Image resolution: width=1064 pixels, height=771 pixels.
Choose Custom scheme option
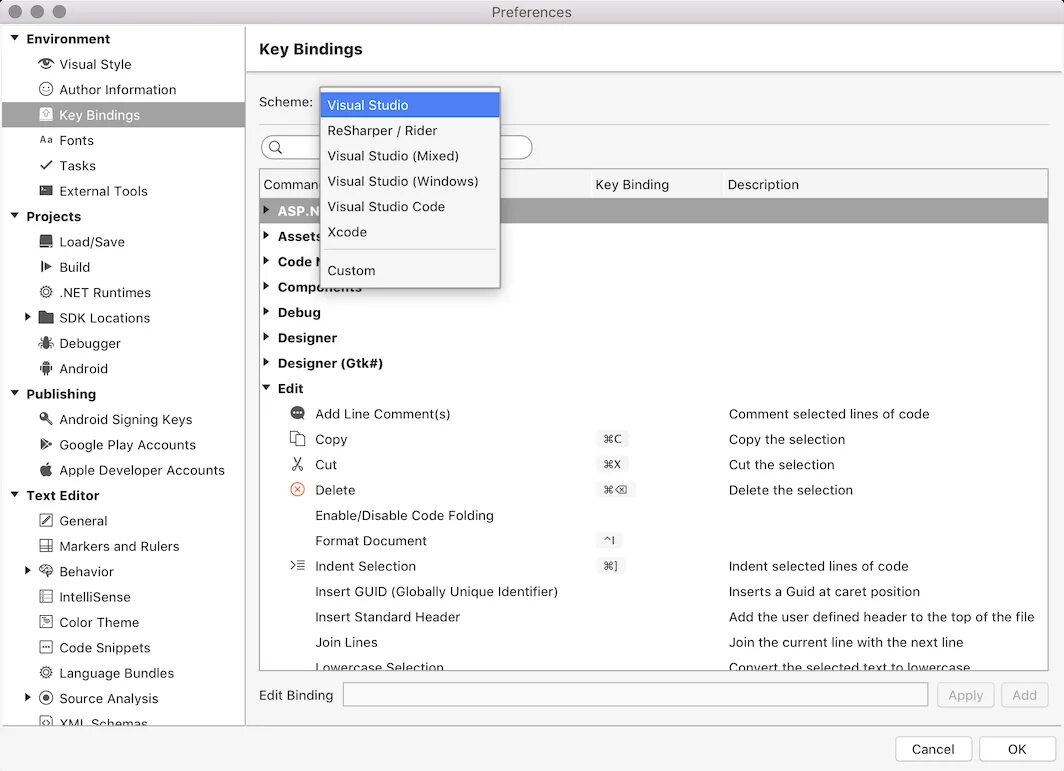click(x=410, y=270)
